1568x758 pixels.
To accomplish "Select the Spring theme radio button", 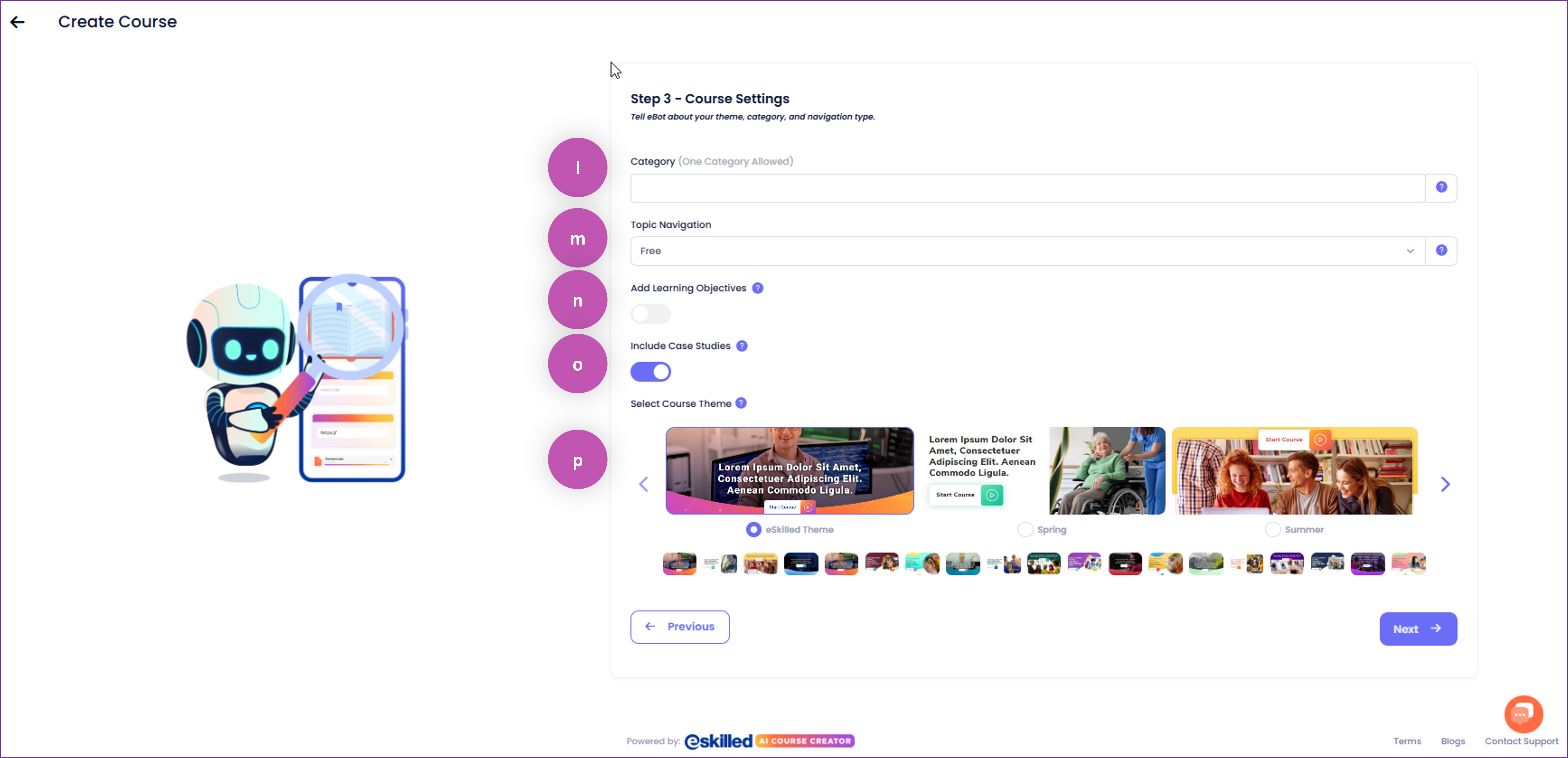I will 1025,530.
